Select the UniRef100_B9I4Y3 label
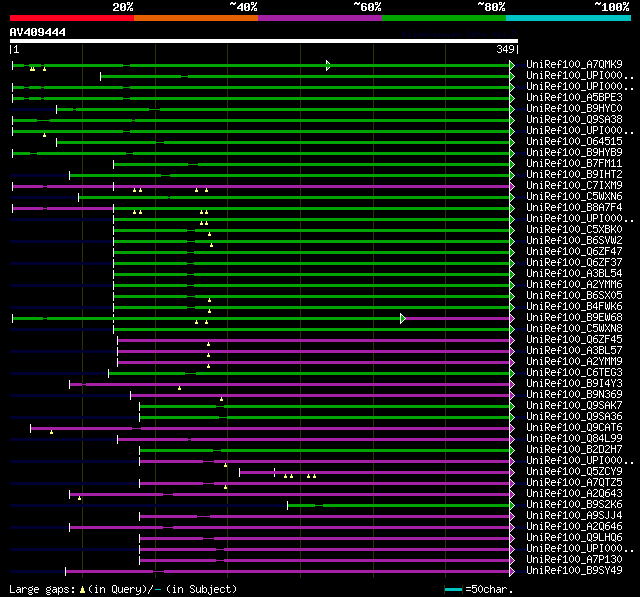This screenshot has height=597, width=640. click(x=574, y=384)
